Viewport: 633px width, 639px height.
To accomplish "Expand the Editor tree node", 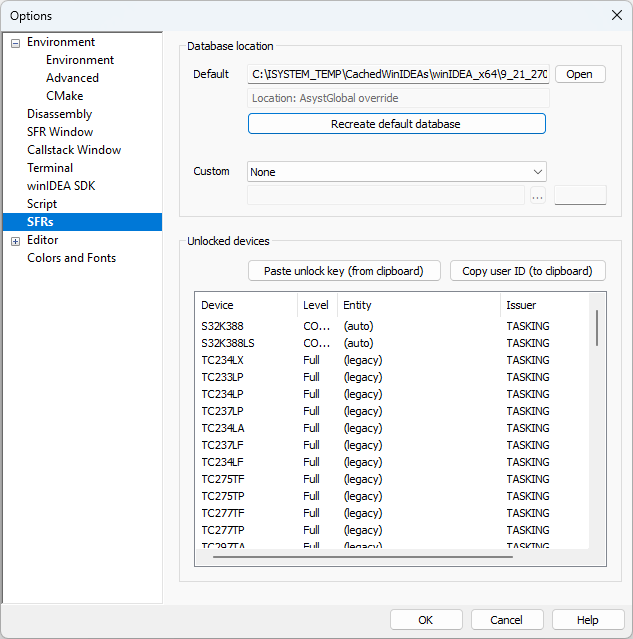I will click(15, 241).
